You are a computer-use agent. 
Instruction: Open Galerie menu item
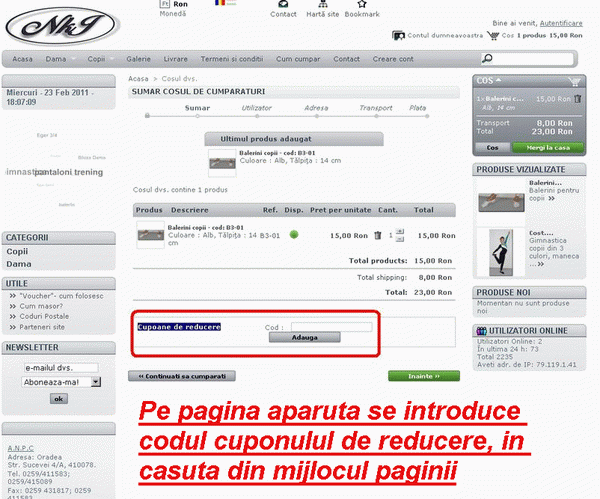[139, 59]
